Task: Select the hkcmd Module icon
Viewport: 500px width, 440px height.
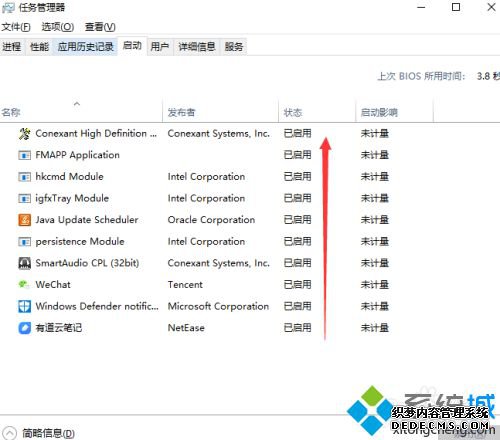Action: tap(24, 177)
